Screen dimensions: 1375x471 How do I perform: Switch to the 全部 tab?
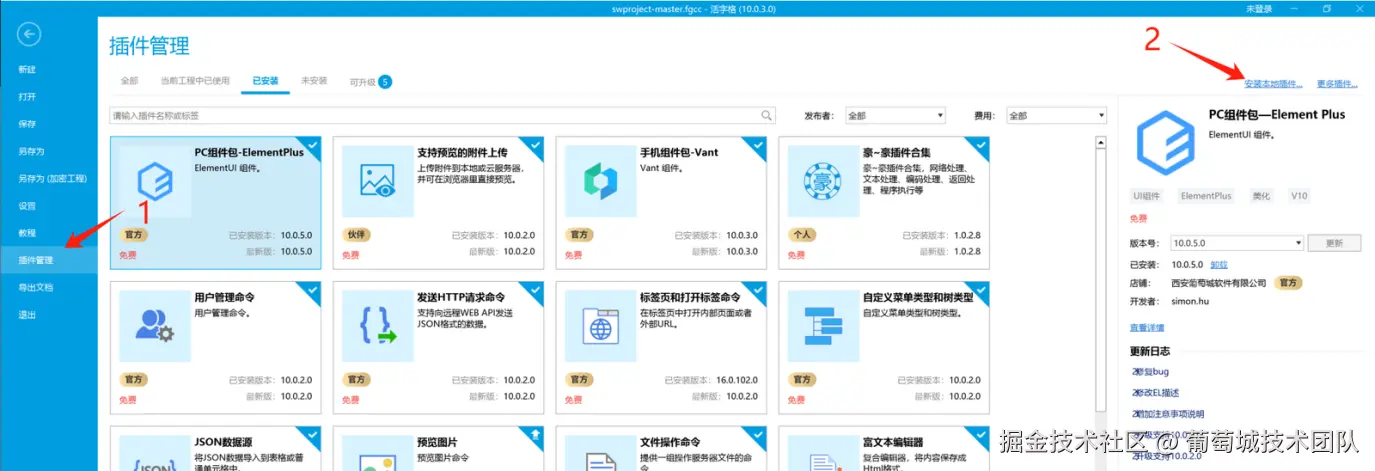(129, 81)
